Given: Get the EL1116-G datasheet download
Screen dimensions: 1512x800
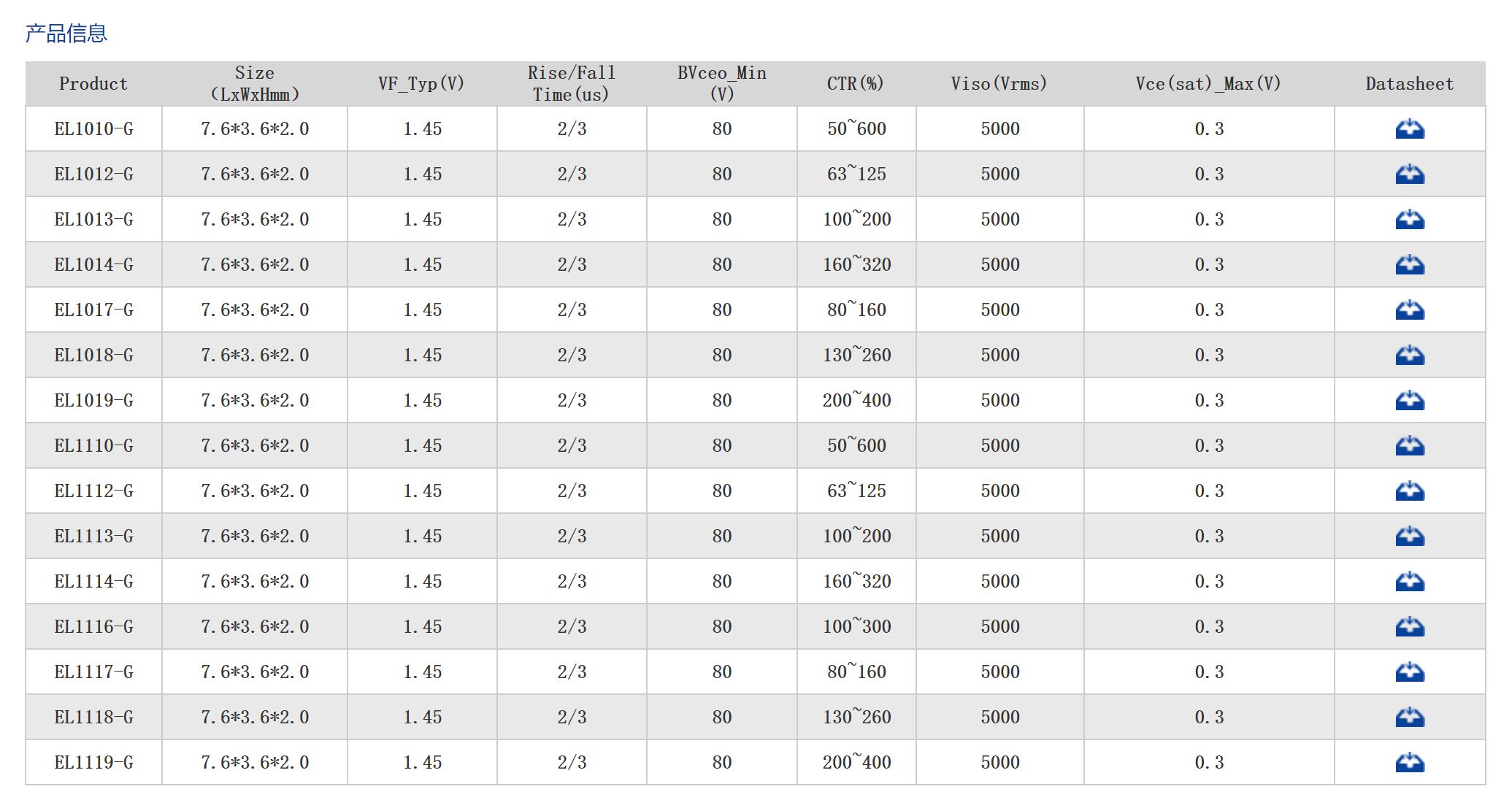Looking at the screenshot, I should pos(1409,627).
